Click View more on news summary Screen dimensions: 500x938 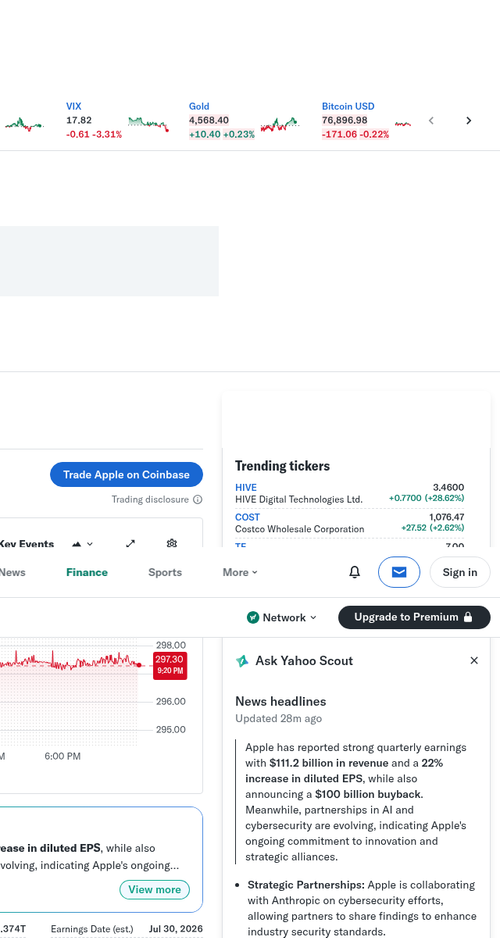(154, 890)
